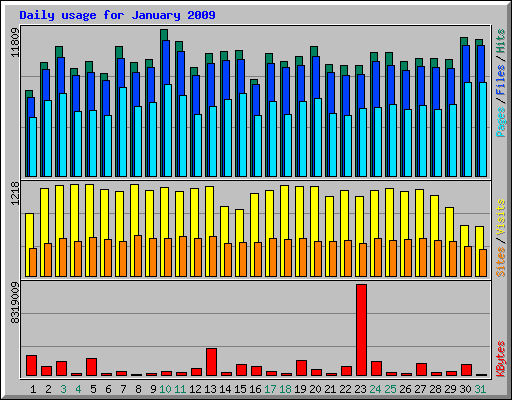This screenshot has height=400, width=512.
Task: Click the yellow Visits bar for day 1
Action: [x=29, y=231]
